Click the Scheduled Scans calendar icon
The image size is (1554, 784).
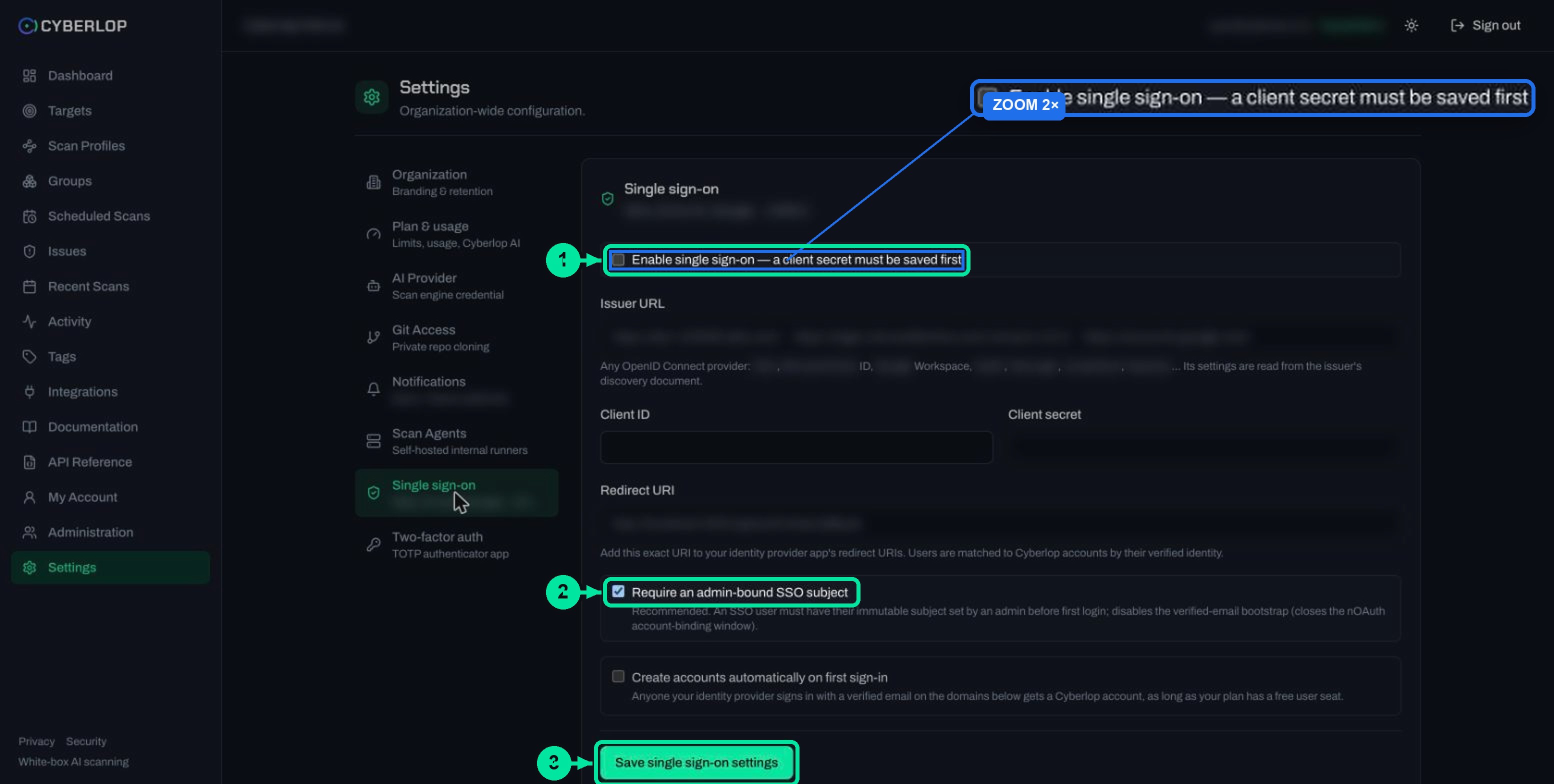tap(29, 216)
